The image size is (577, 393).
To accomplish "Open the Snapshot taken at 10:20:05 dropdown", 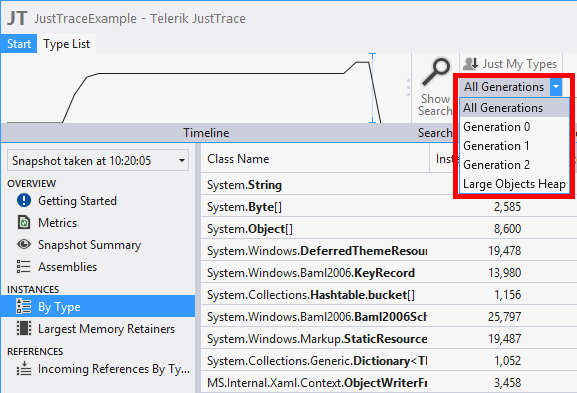I will (98, 160).
